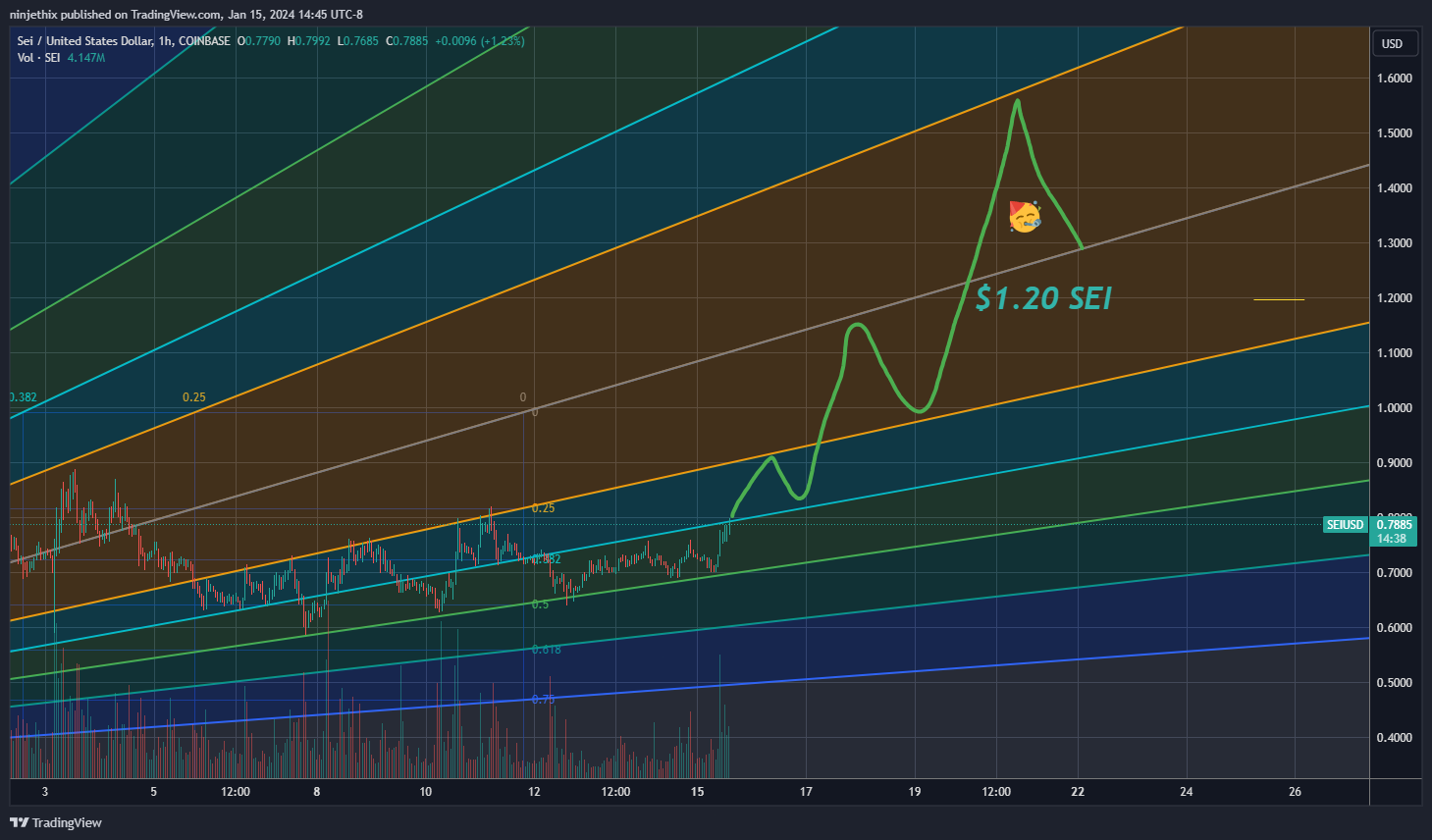Click the 0.618 fib channel label
The image size is (1432, 840).
pos(547,650)
